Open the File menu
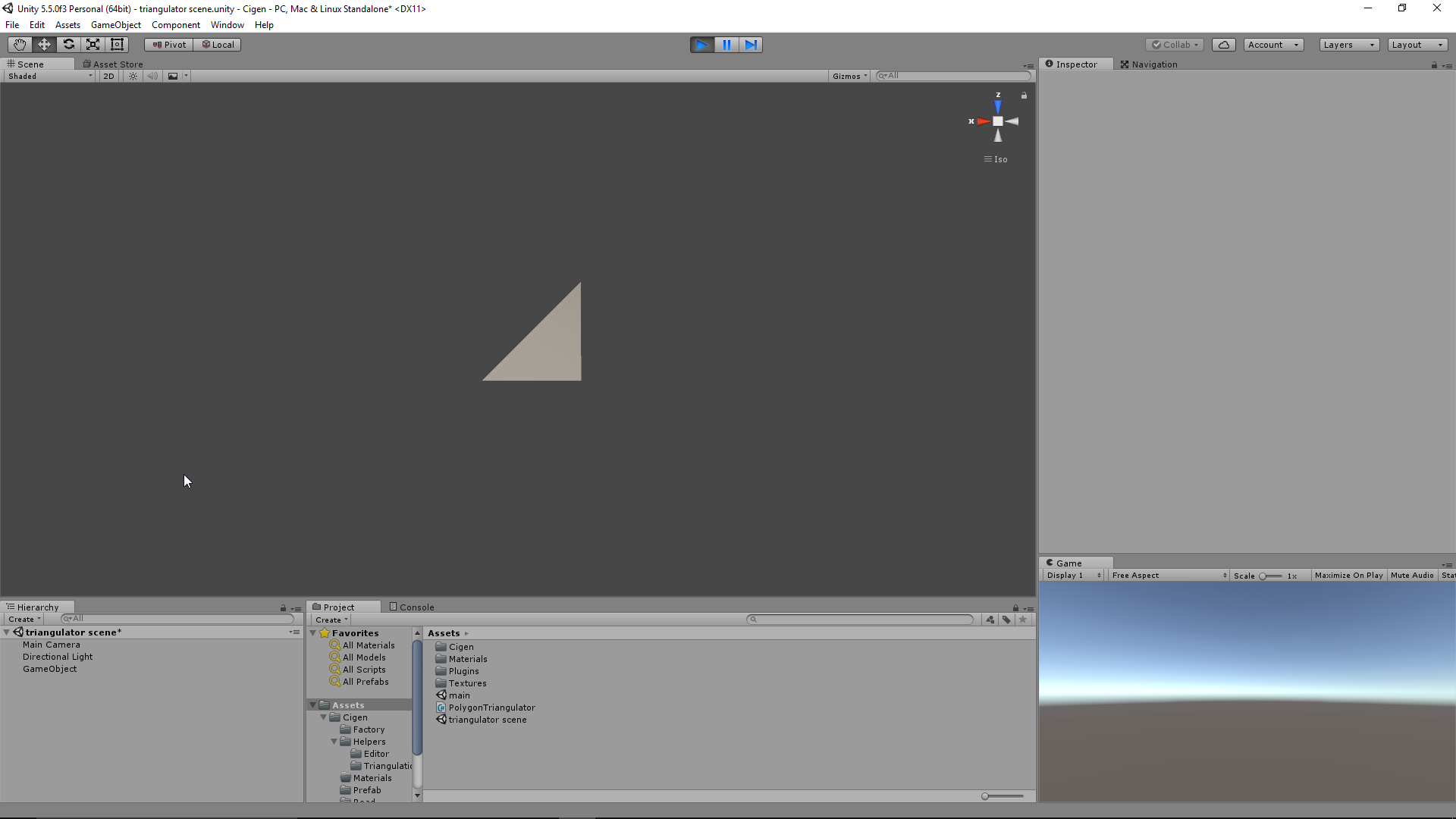The width and height of the screenshot is (1456, 819). click(x=12, y=25)
